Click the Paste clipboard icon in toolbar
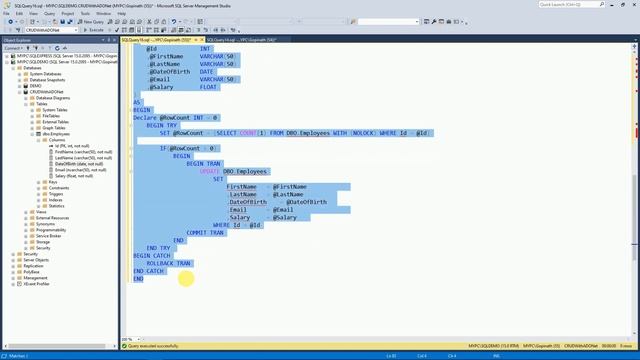Image resolution: width=640 pixels, height=360 pixels. (x=164, y=22)
